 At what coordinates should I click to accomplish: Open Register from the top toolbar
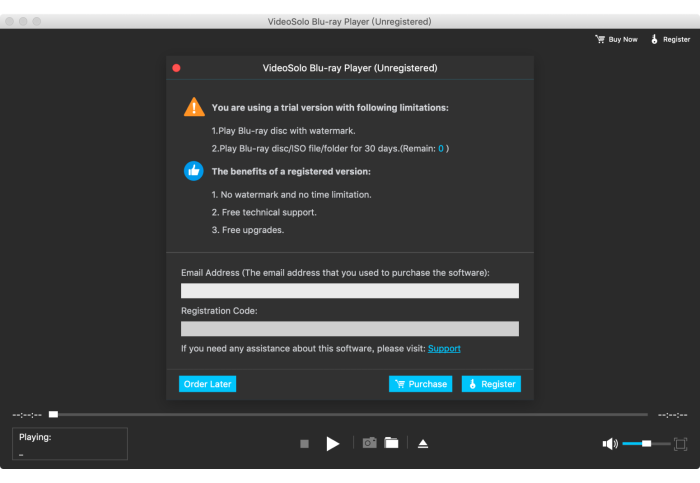tap(670, 39)
